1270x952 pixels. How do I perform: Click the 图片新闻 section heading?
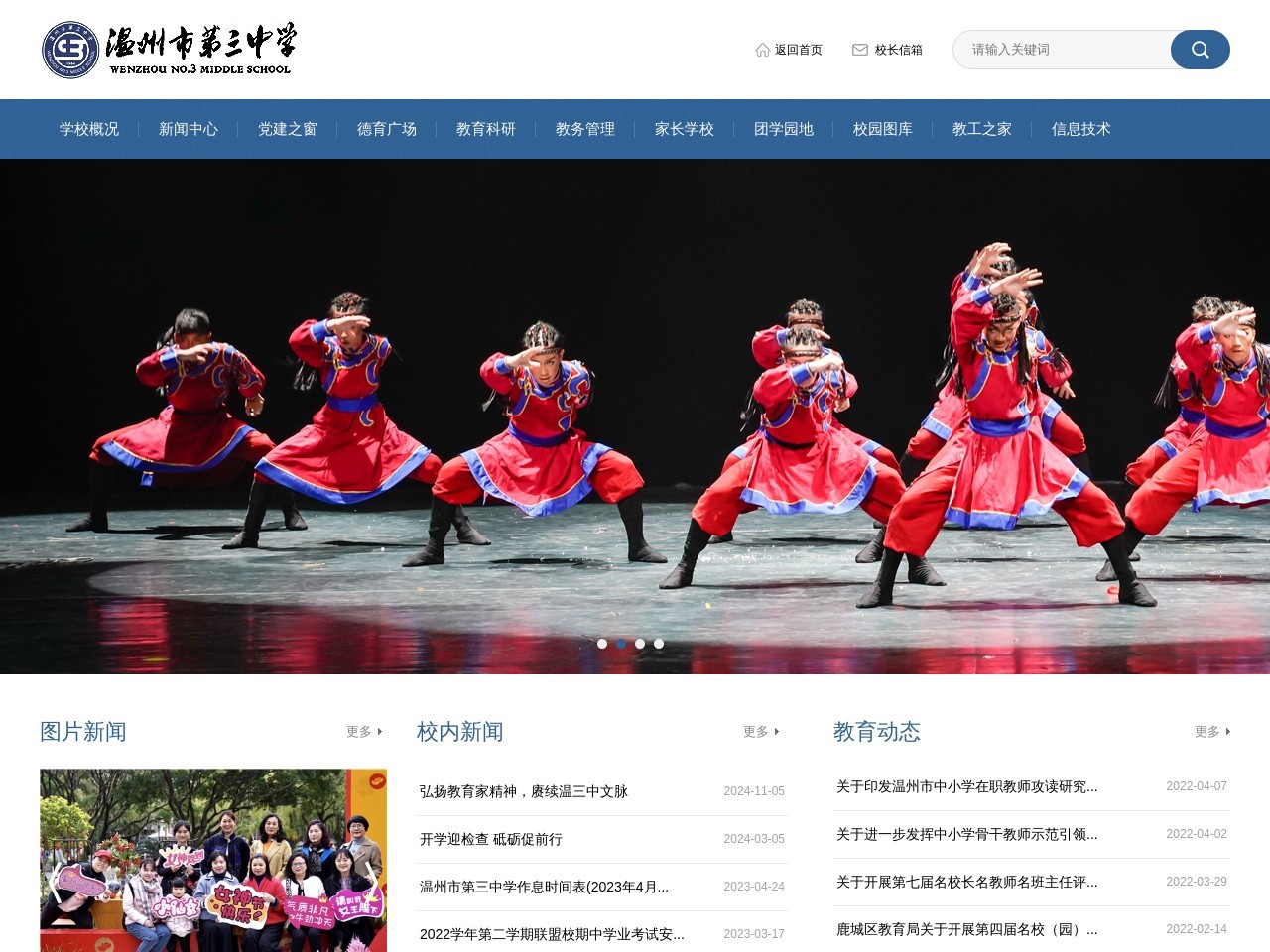click(83, 732)
